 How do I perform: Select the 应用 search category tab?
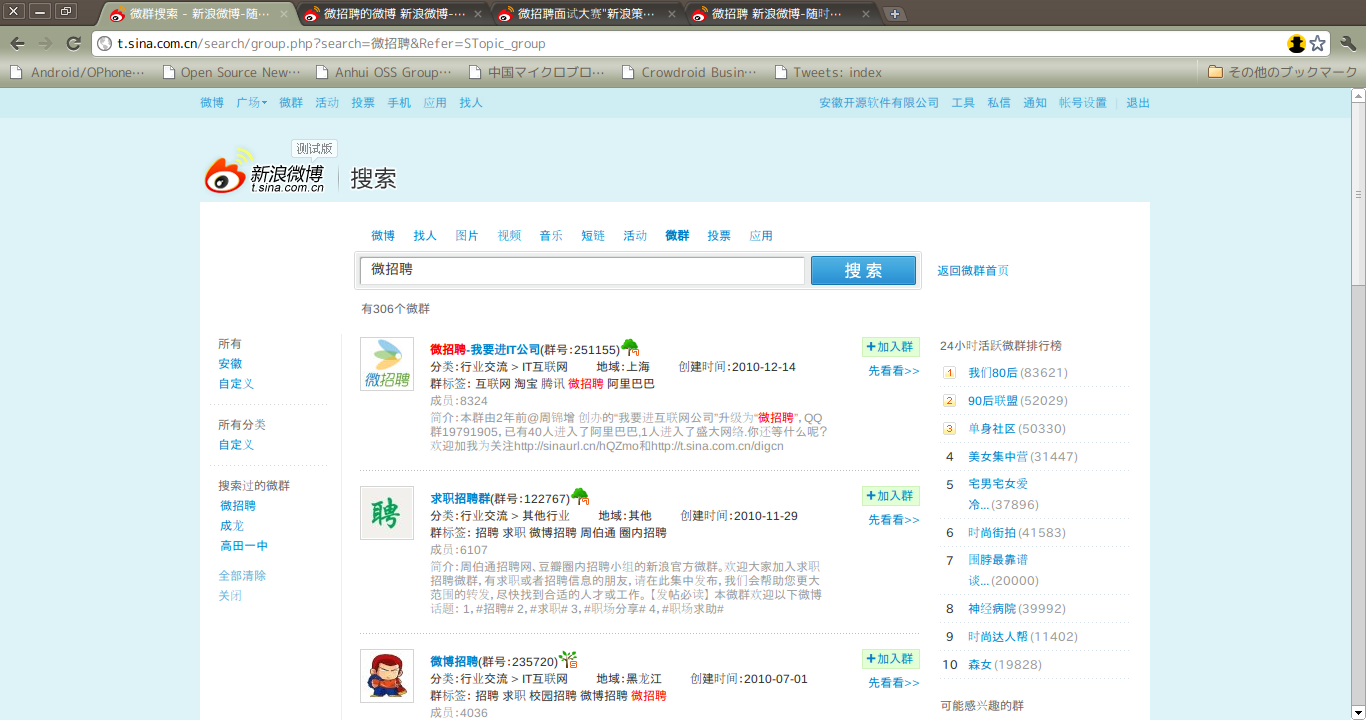tap(761, 236)
